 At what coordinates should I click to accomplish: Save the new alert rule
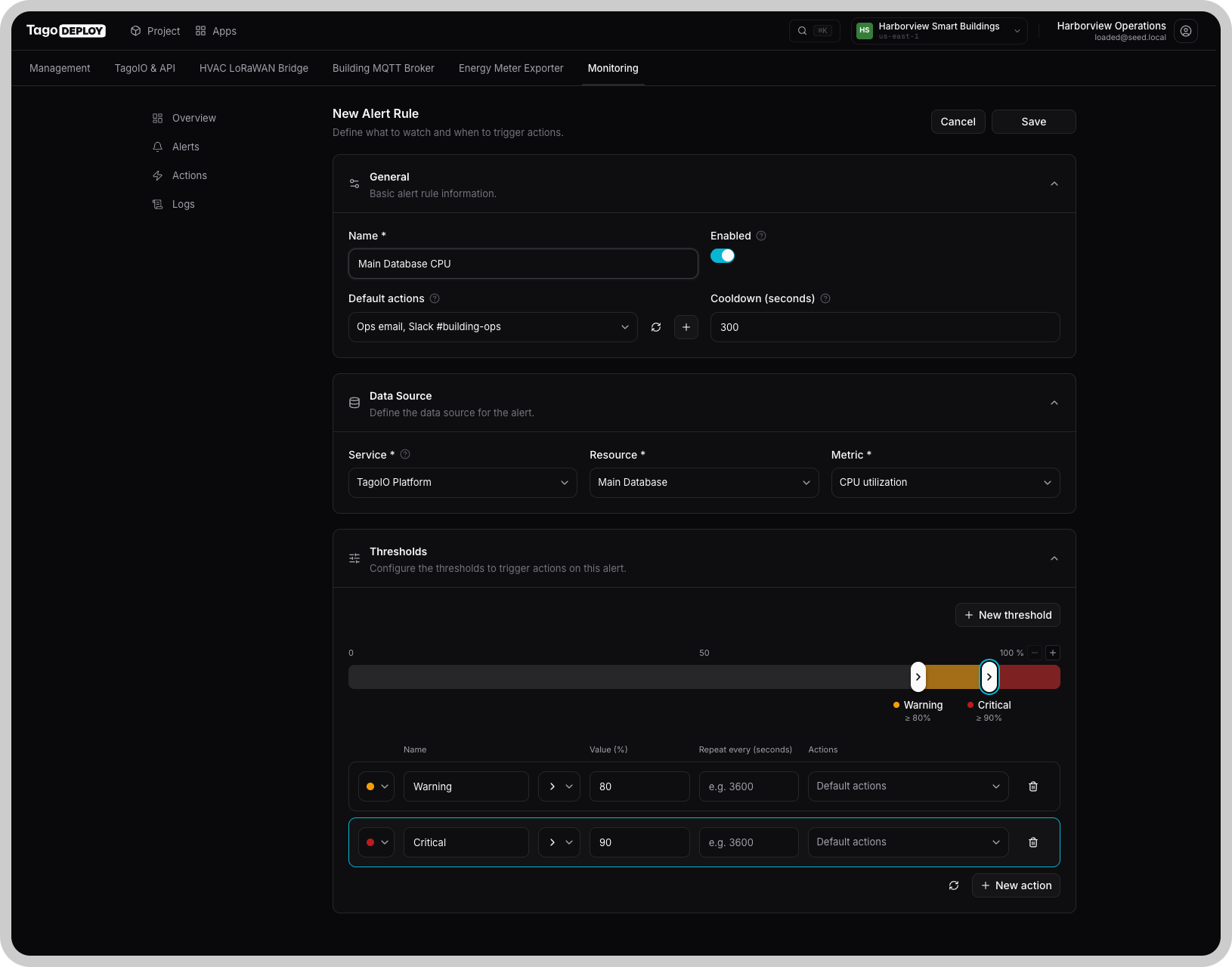[x=1034, y=122]
